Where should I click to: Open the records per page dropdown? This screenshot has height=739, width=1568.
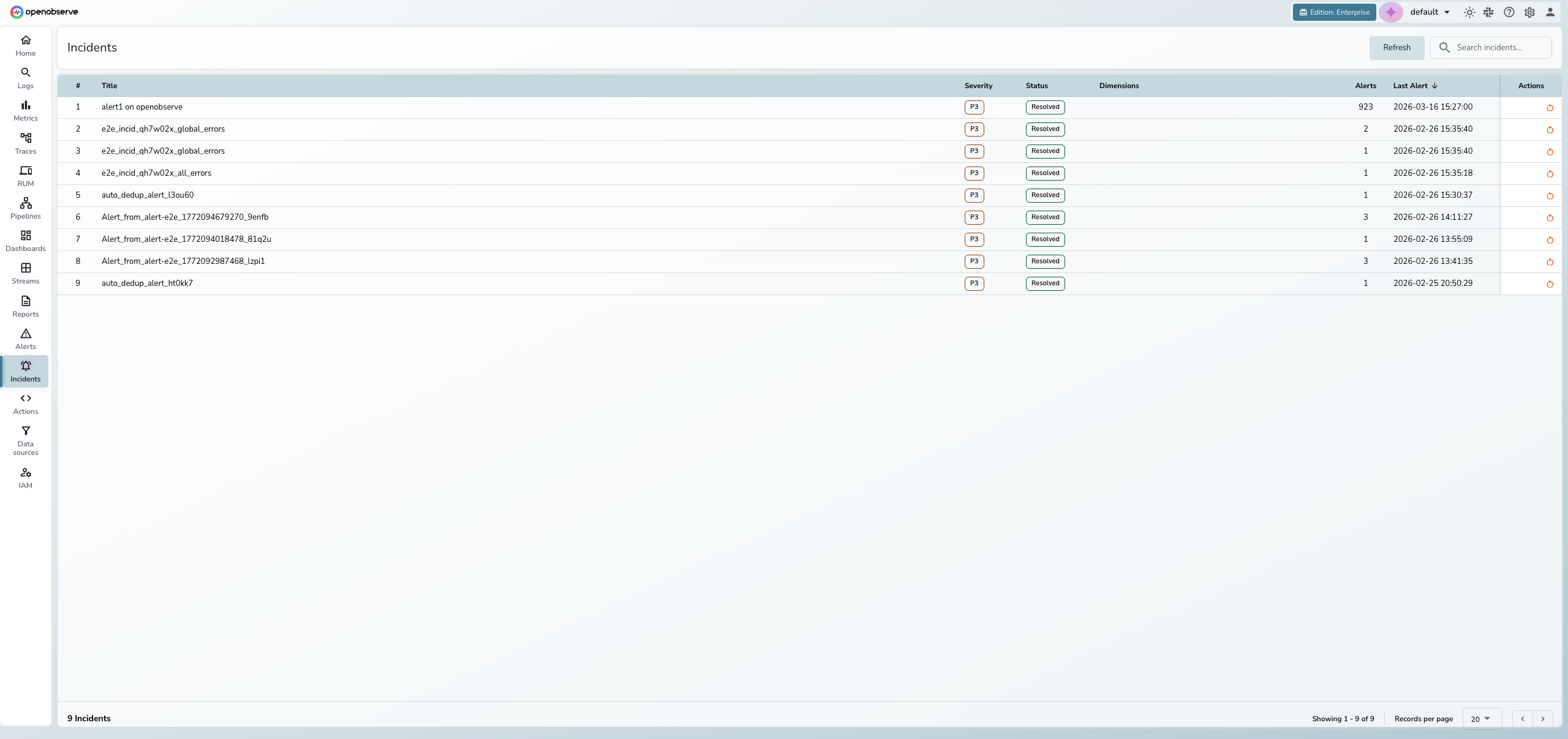1482,718
